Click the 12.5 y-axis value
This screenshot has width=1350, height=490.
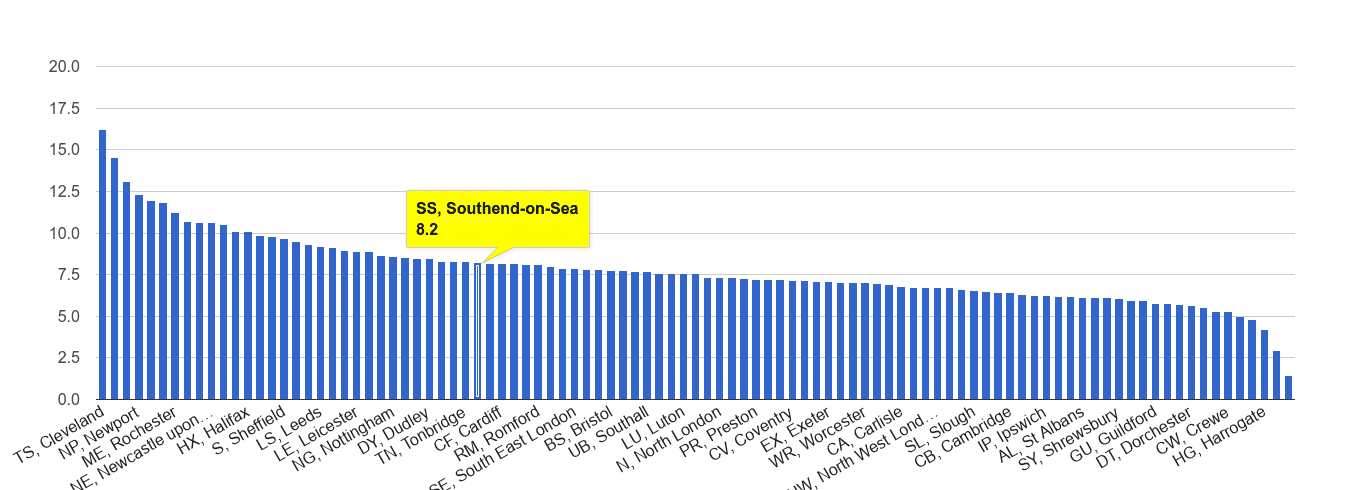tap(64, 192)
